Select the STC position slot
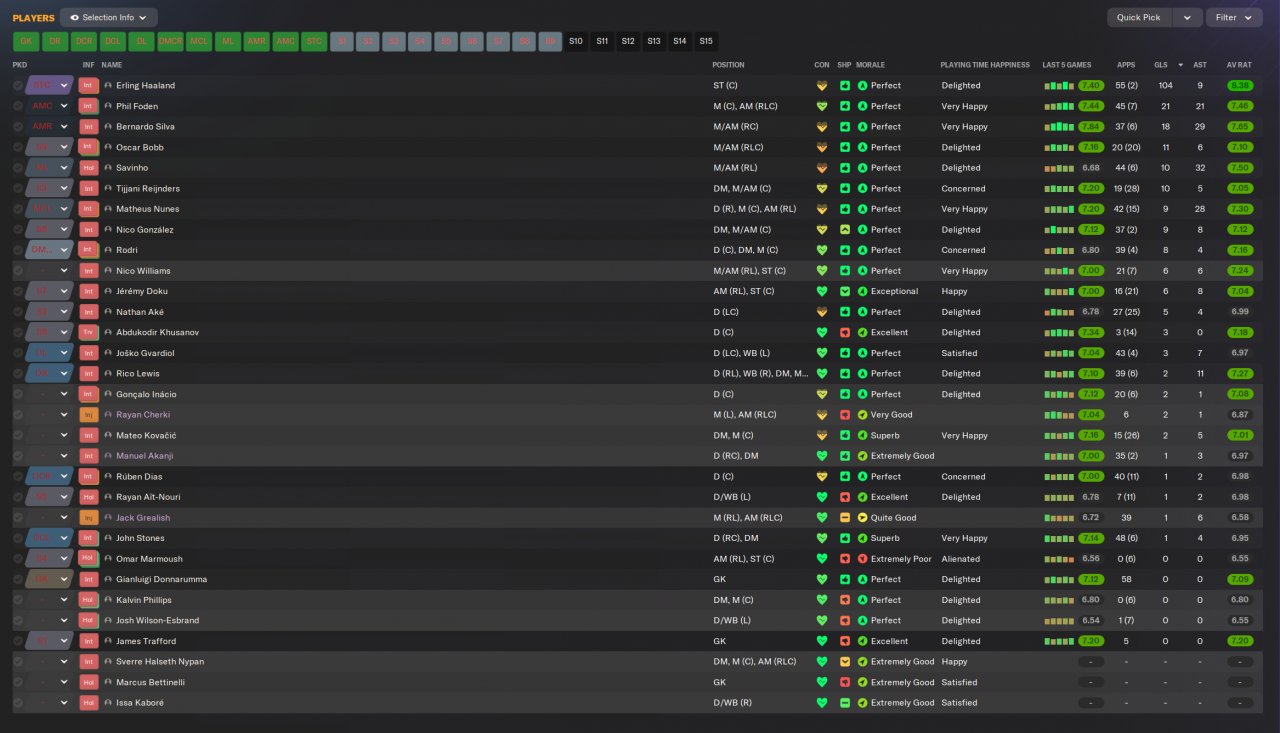This screenshot has width=1280, height=733. pyautogui.click(x=314, y=41)
